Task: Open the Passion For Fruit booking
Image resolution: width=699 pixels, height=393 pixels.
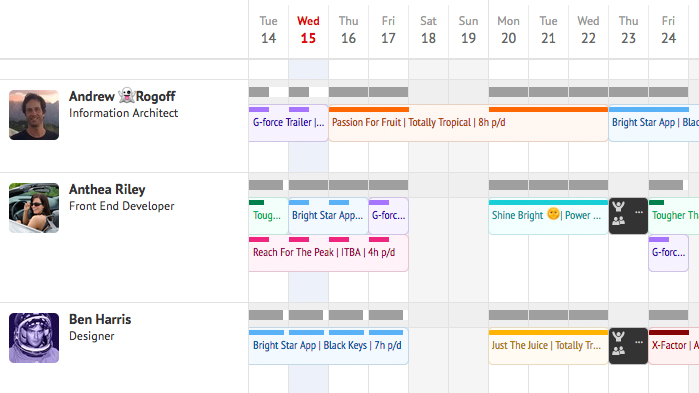Action: coord(468,123)
